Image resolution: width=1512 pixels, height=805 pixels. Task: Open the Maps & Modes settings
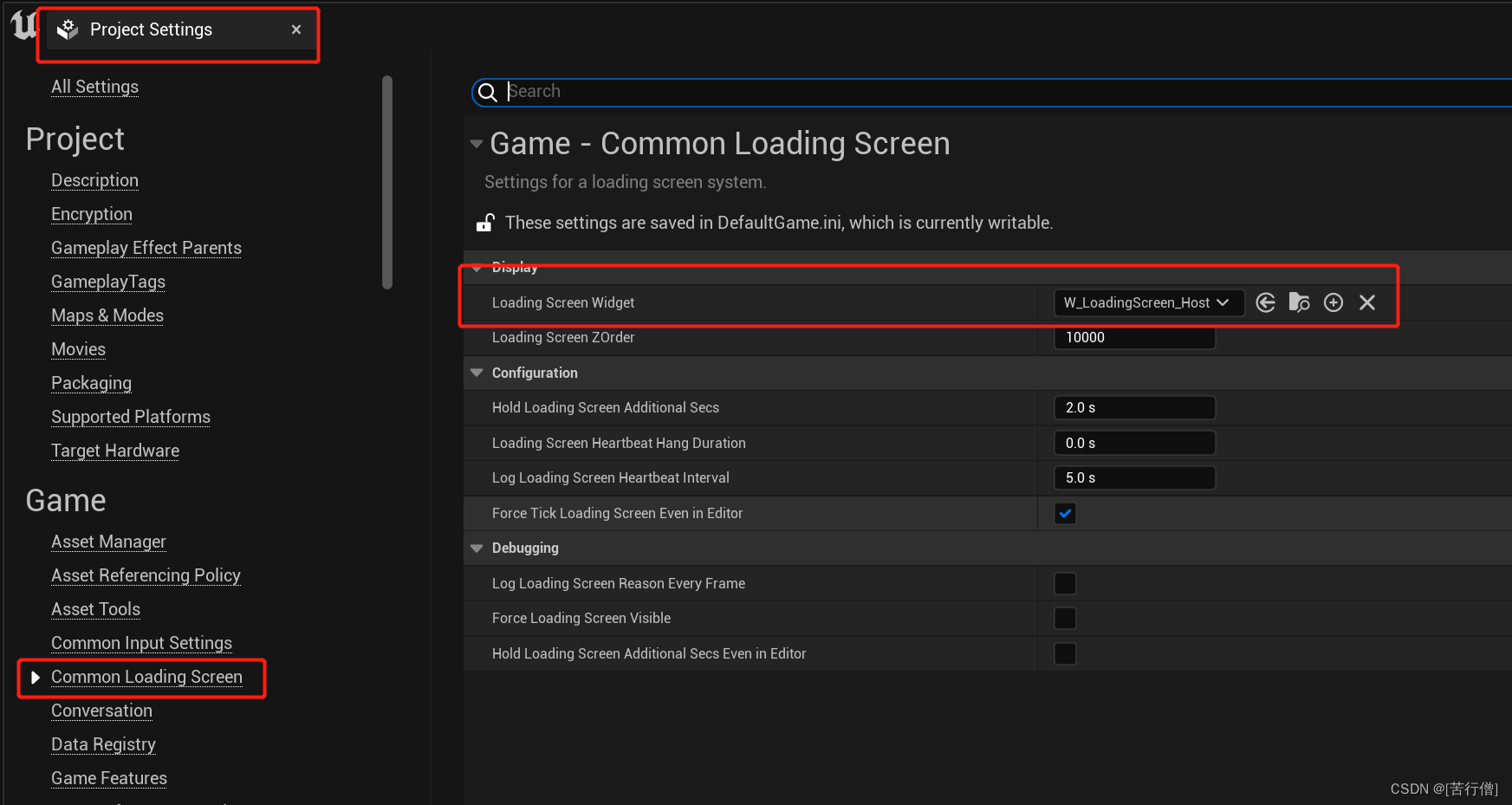(107, 315)
